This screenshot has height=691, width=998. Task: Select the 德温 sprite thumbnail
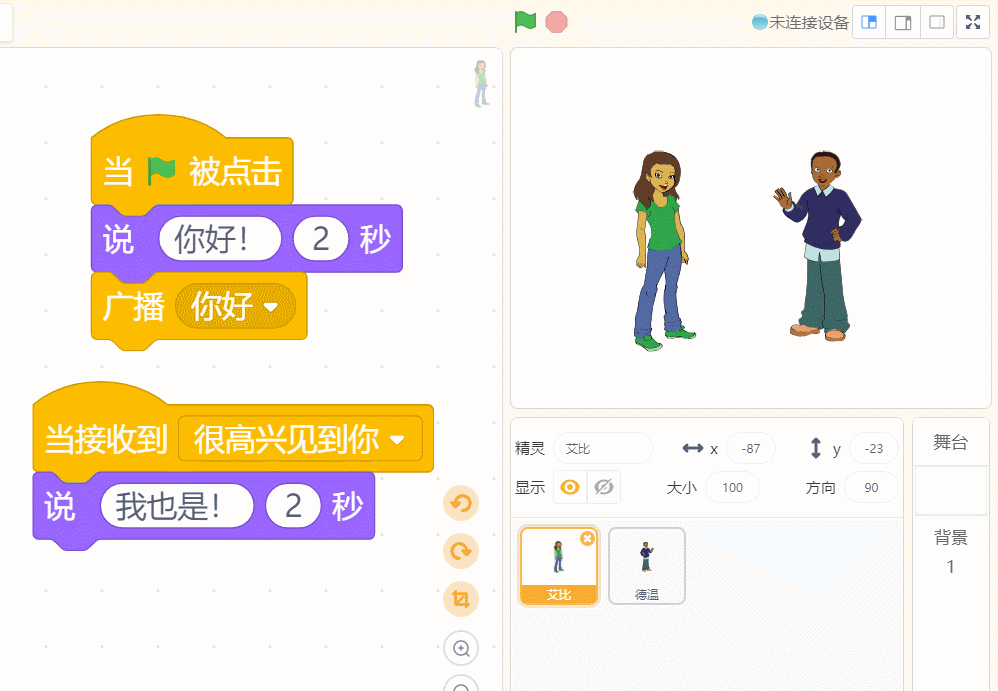tap(647, 565)
